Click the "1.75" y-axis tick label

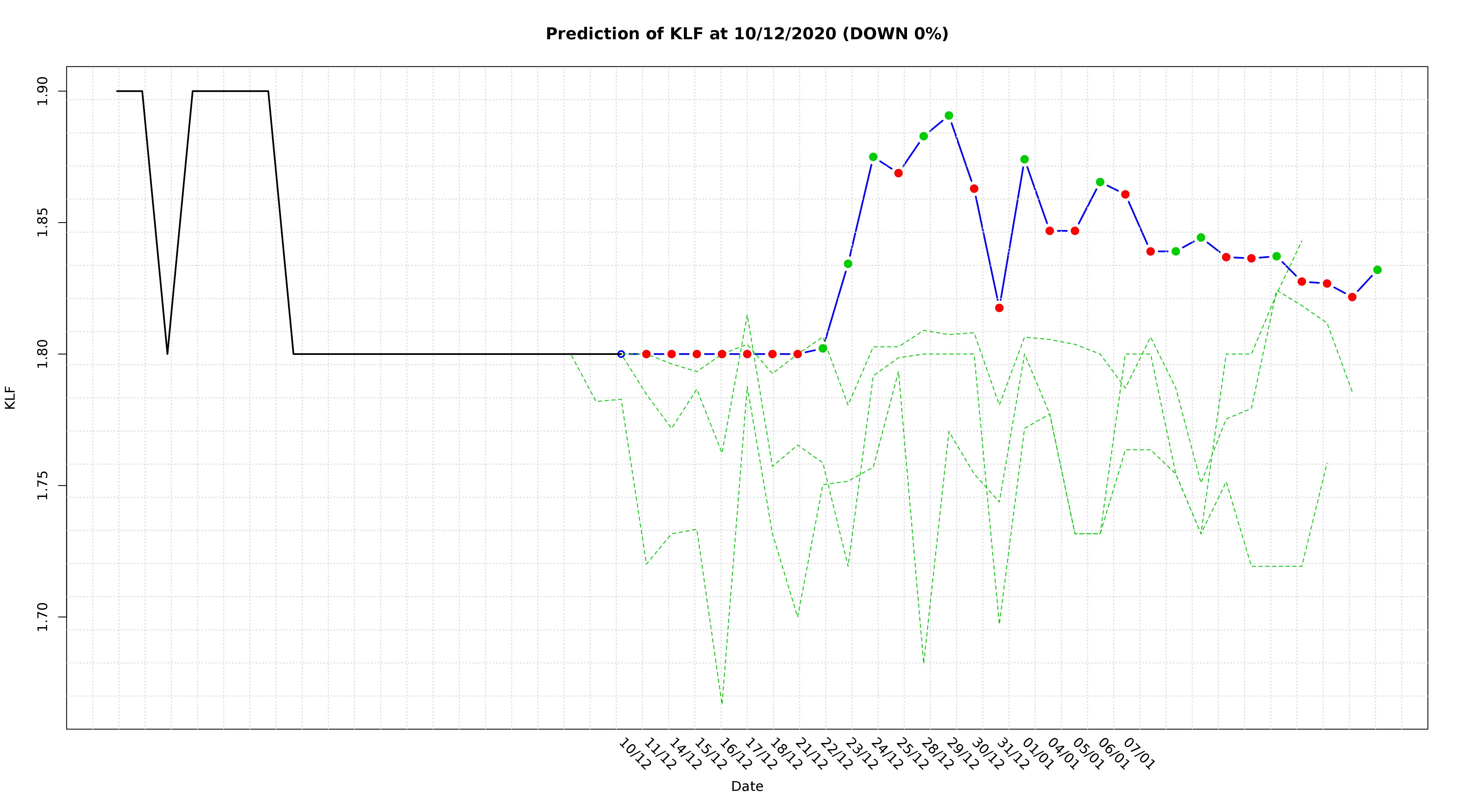click(x=43, y=486)
